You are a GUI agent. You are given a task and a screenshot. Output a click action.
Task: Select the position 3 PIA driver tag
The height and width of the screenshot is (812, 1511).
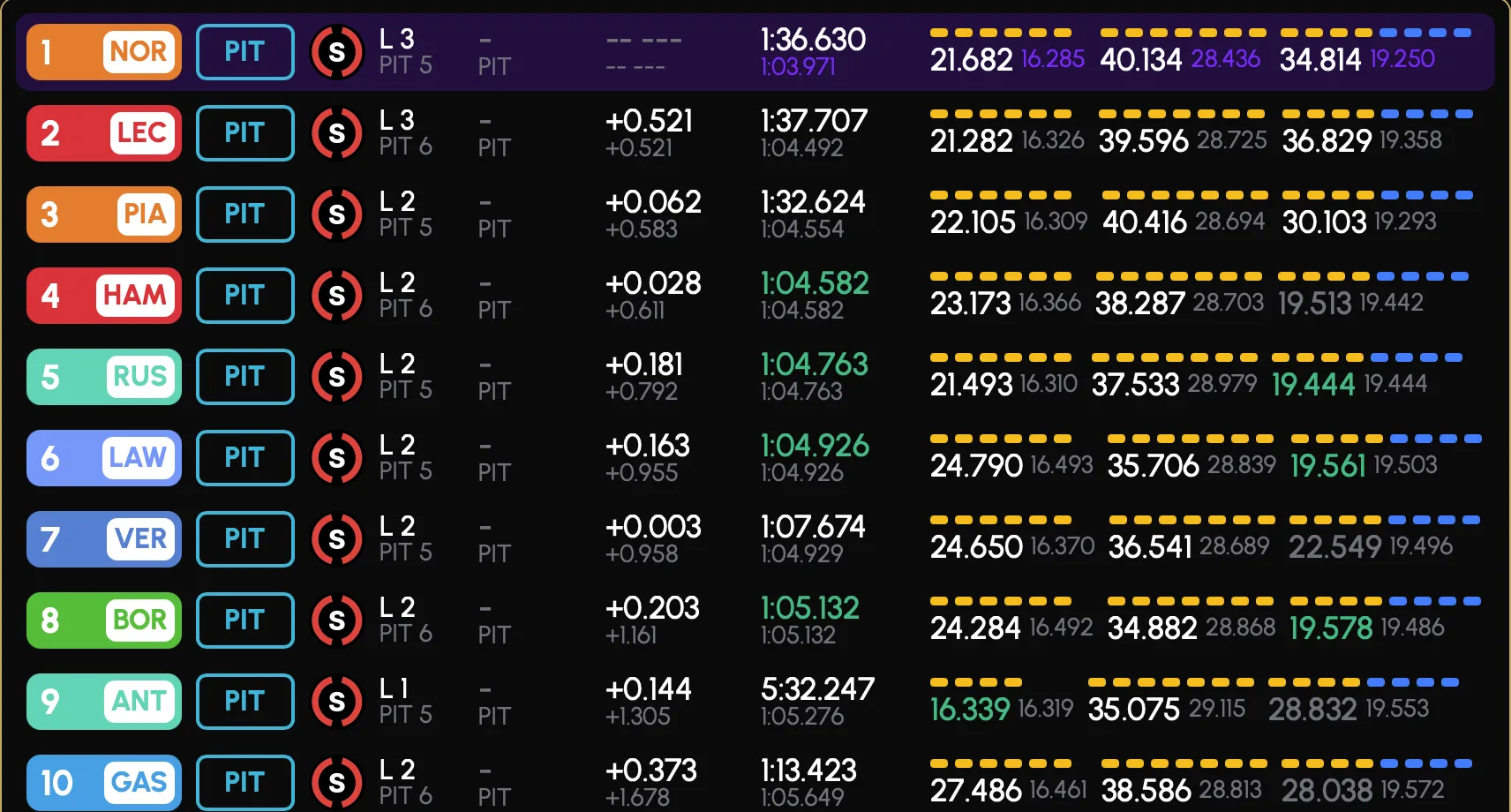coord(104,214)
